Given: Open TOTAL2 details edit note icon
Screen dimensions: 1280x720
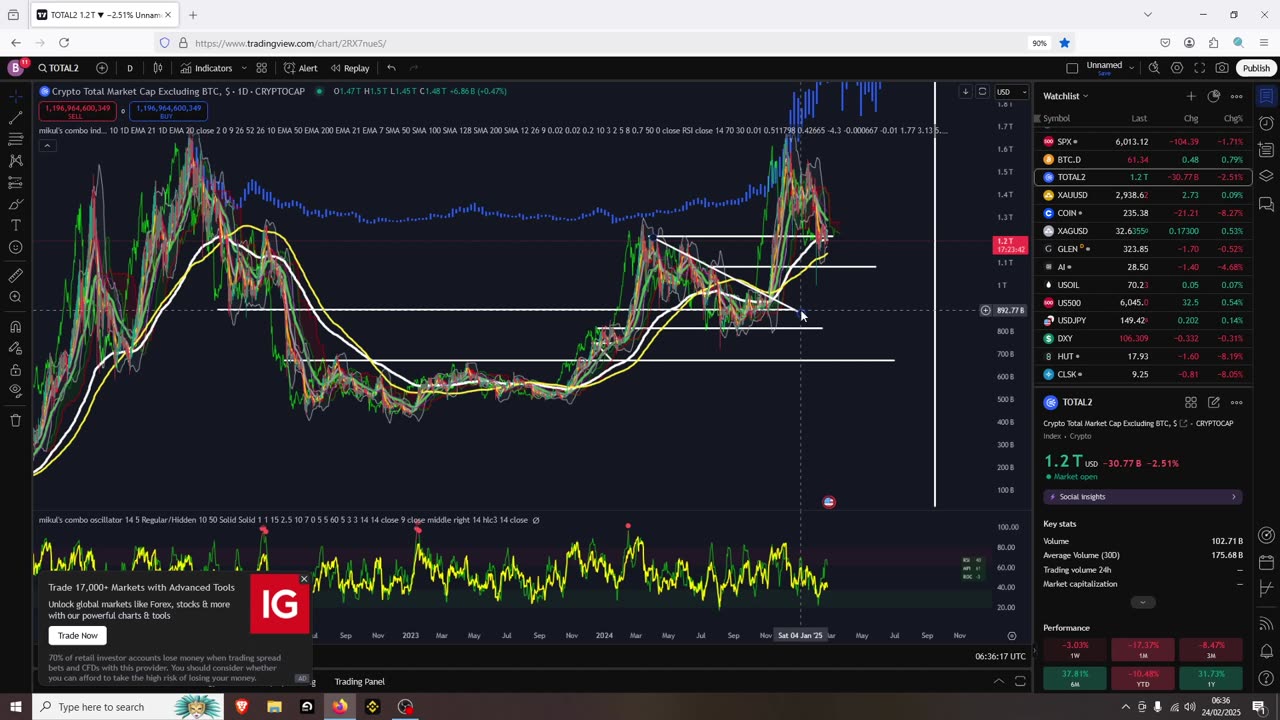Looking at the screenshot, I should tap(1213, 402).
